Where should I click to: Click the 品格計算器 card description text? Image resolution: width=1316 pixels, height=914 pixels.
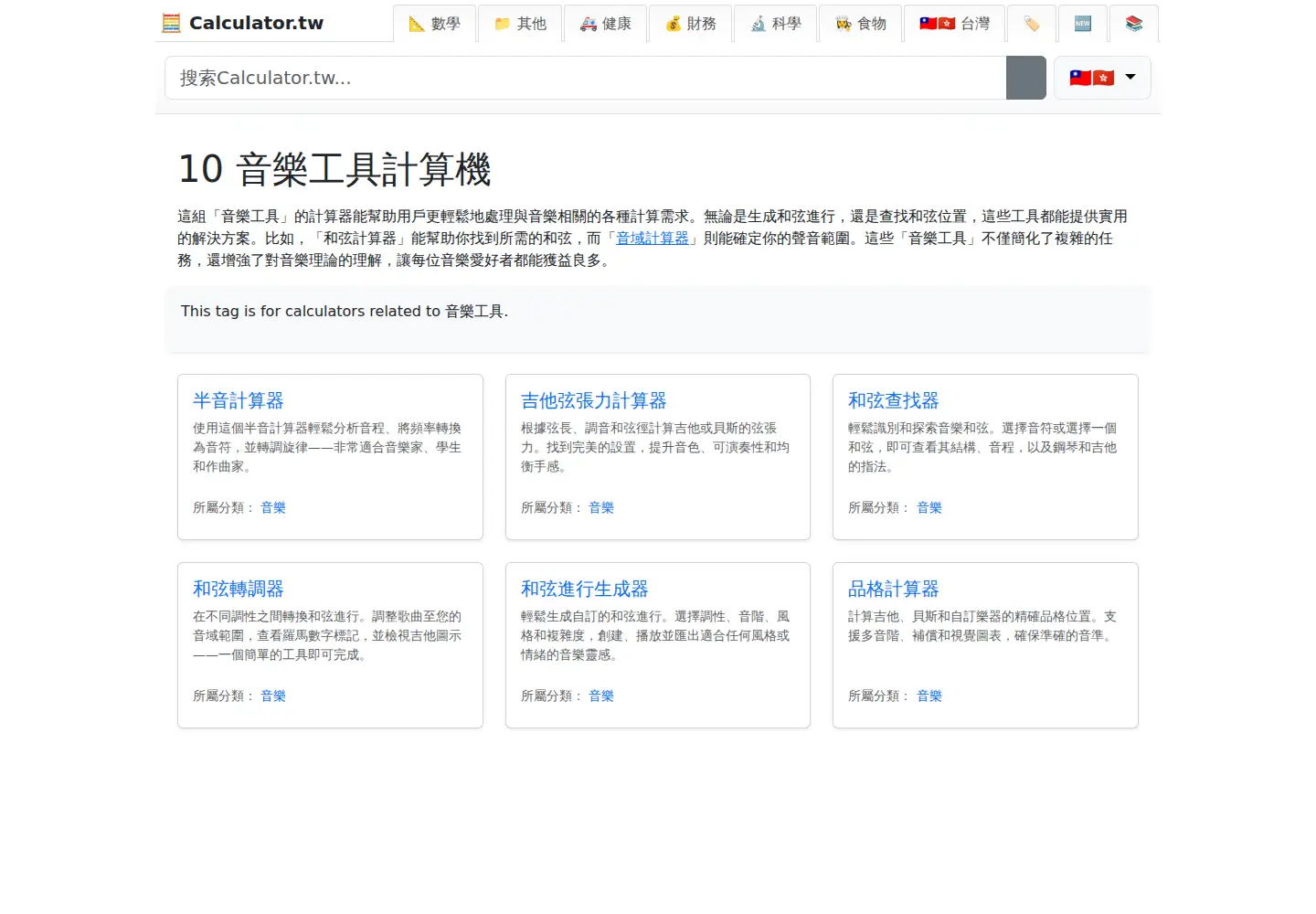pos(982,626)
